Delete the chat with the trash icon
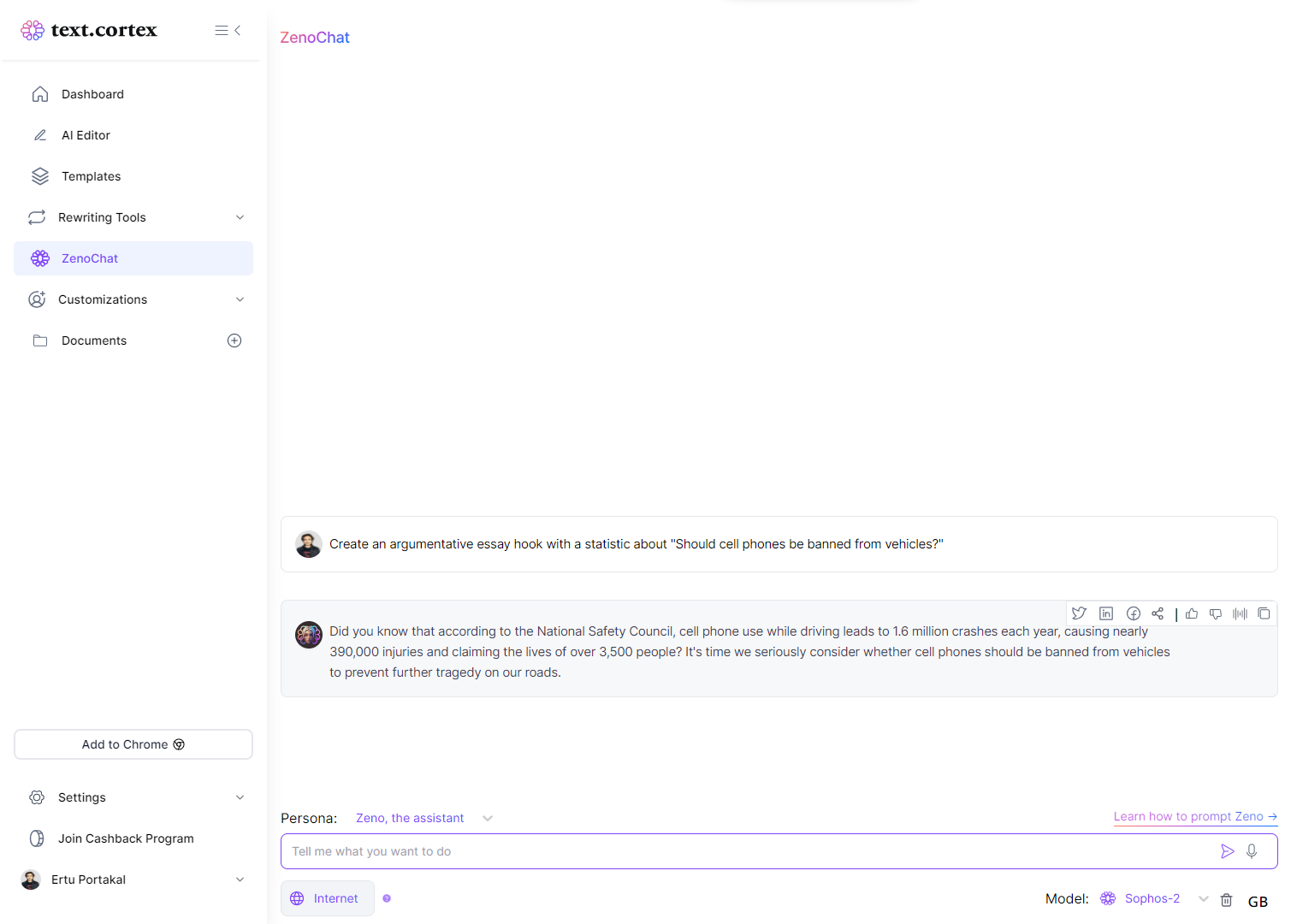The height and width of the screenshot is (924, 1291). coord(1226,899)
